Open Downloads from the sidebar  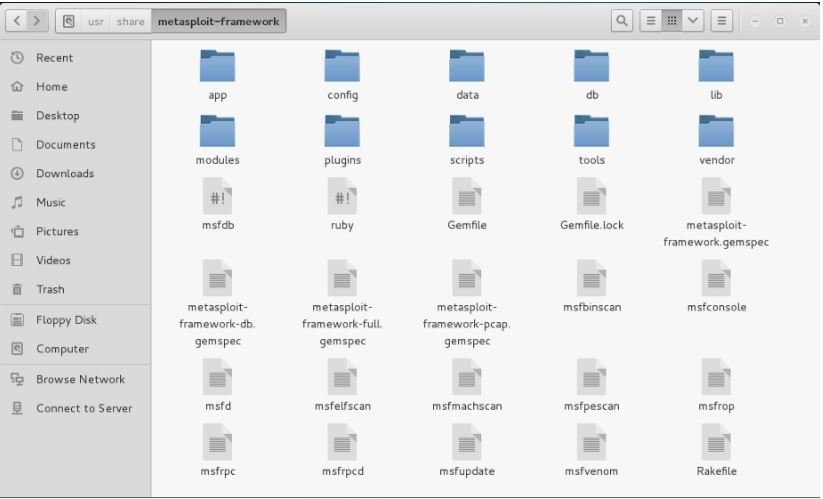(x=76, y=173)
